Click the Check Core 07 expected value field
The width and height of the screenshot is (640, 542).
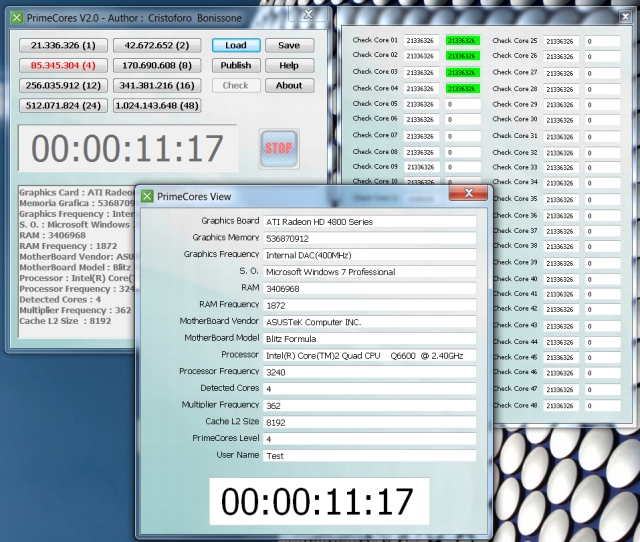421,136
